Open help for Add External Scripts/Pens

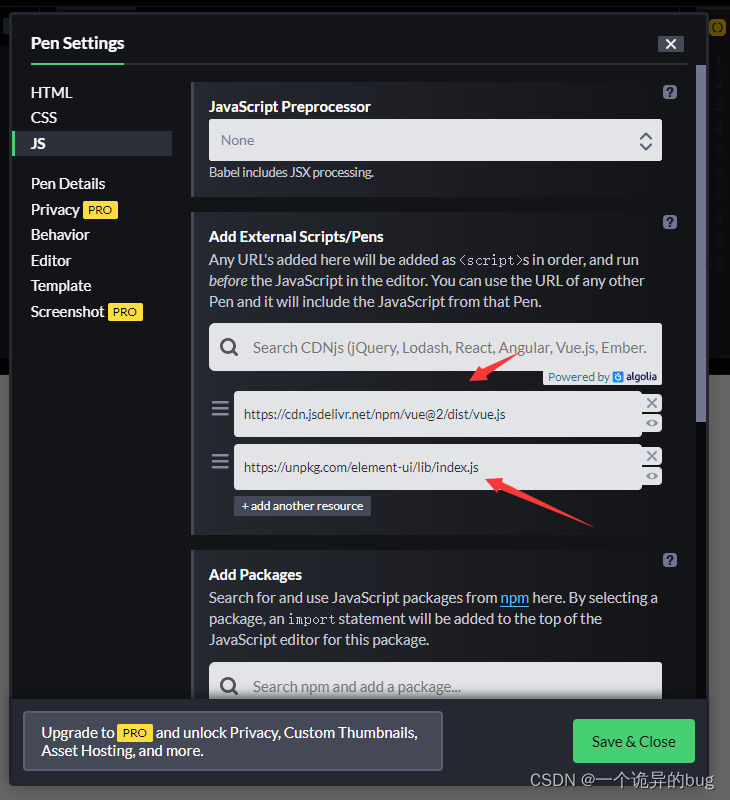point(669,222)
